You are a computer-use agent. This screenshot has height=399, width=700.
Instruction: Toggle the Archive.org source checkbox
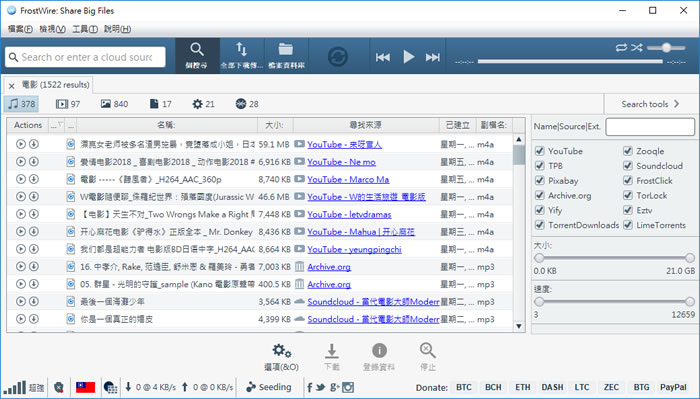(x=540, y=195)
